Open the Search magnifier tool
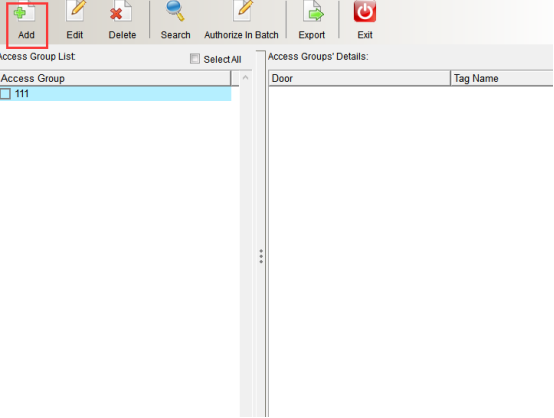Screen dimensions: 554x418 point(175,11)
